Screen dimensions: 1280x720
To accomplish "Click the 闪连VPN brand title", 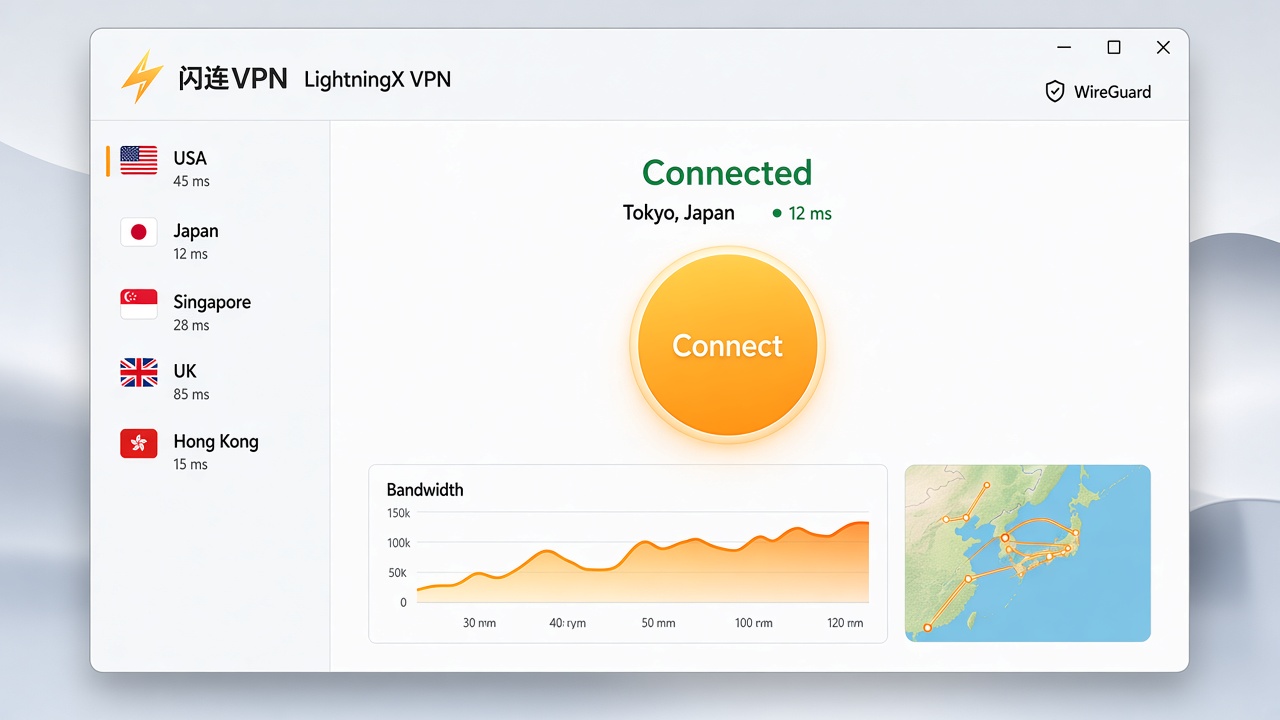I will tap(233, 79).
